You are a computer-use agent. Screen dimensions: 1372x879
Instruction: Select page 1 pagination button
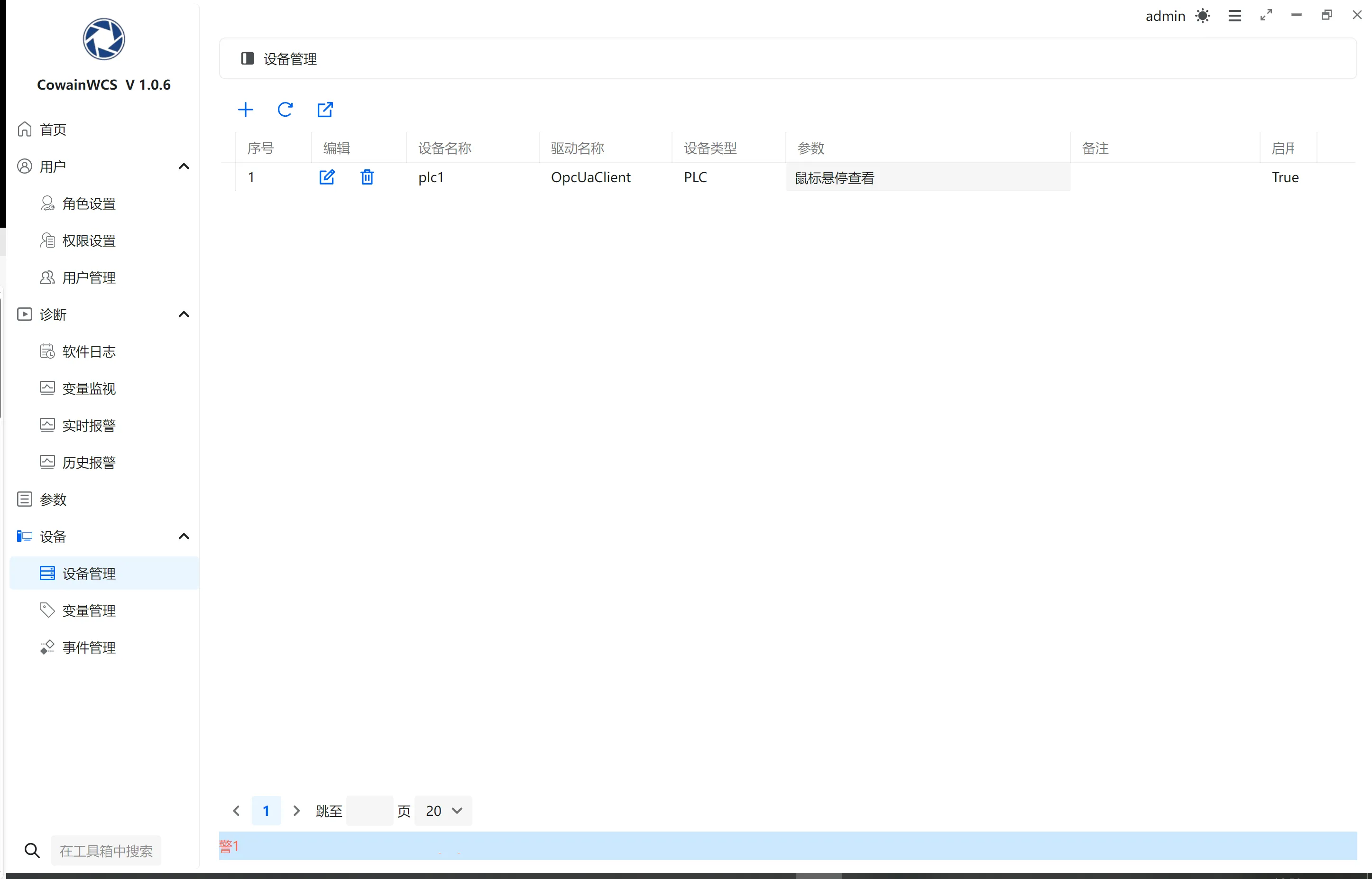[266, 811]
